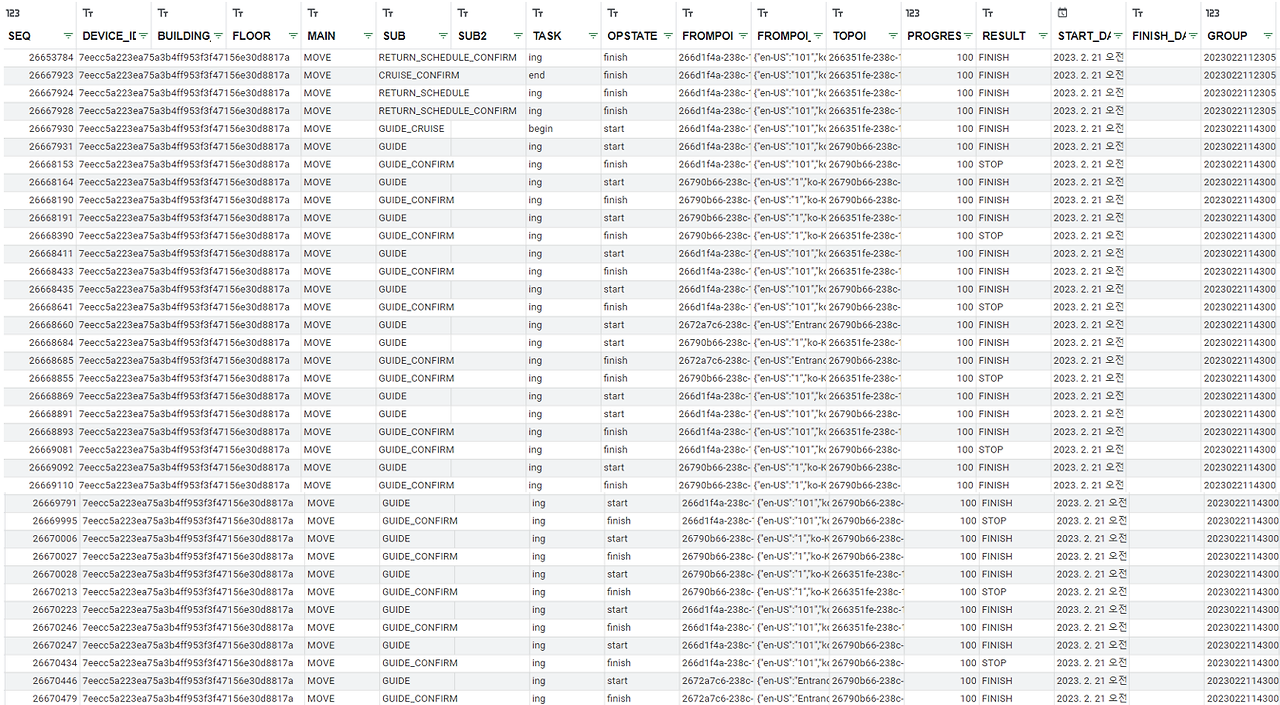Click SEQ cell 26653784
1280x705 pixels.
(x=51, y=57)
